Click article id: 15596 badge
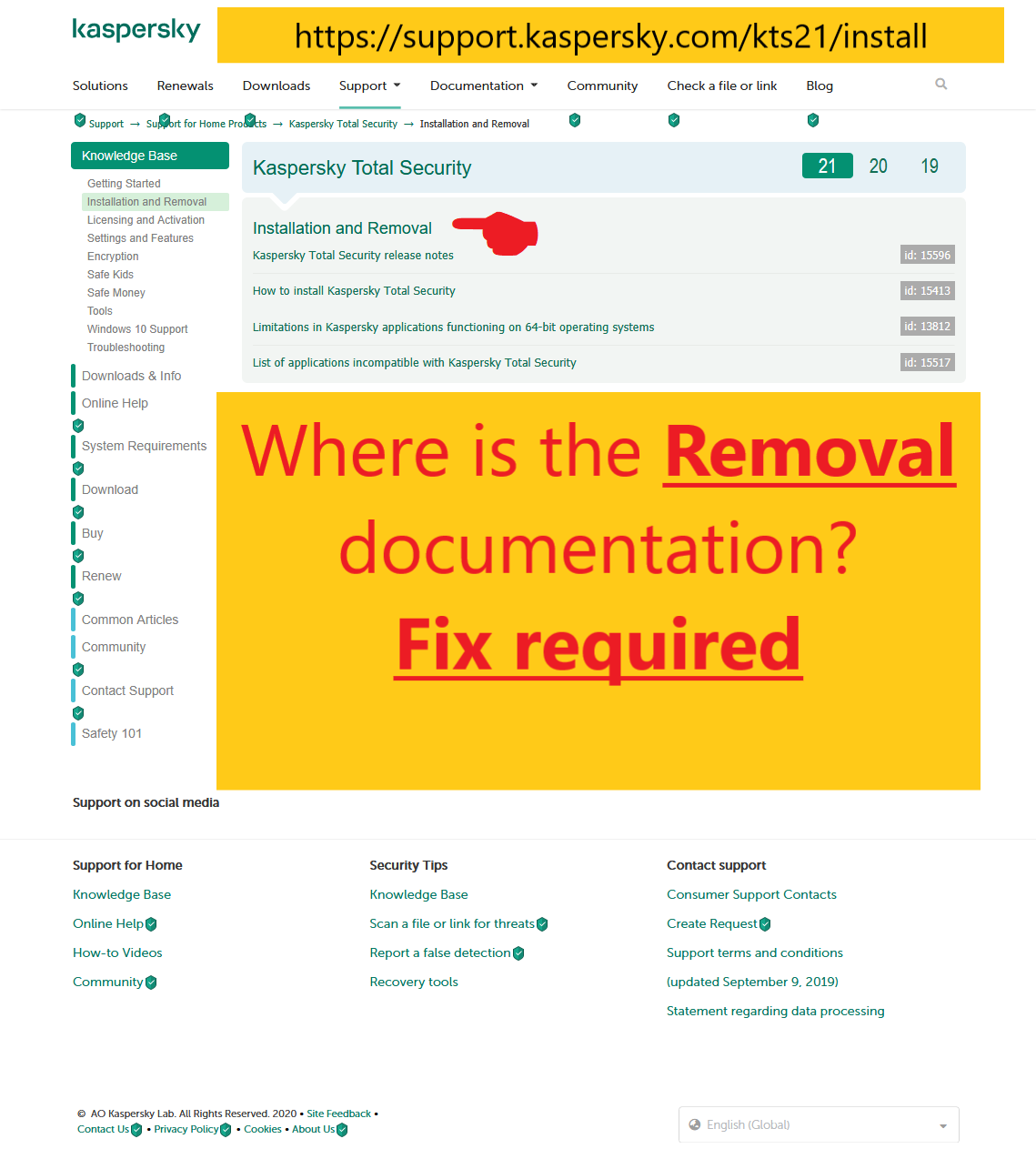This screenshot has height=1159, width=1036. pos(927,256)
